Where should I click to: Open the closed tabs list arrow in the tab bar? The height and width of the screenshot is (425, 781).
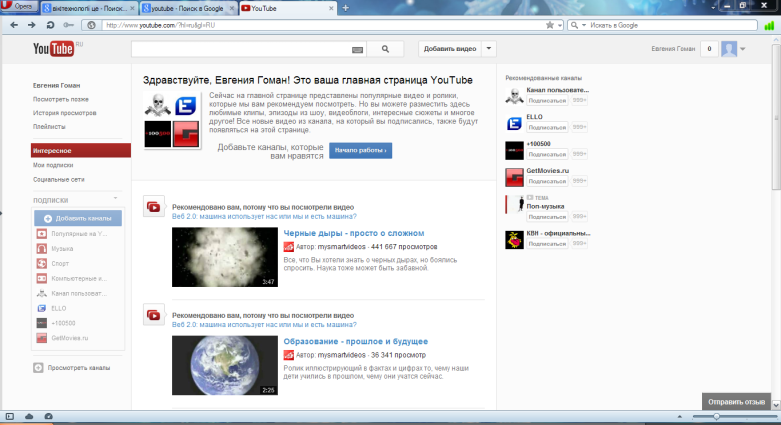713,7
